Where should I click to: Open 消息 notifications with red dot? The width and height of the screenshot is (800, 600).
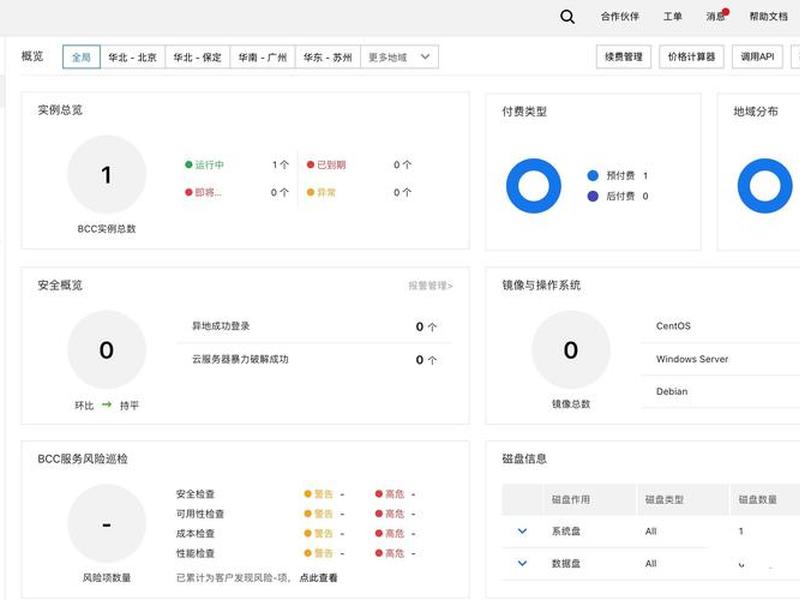(717, 16)
